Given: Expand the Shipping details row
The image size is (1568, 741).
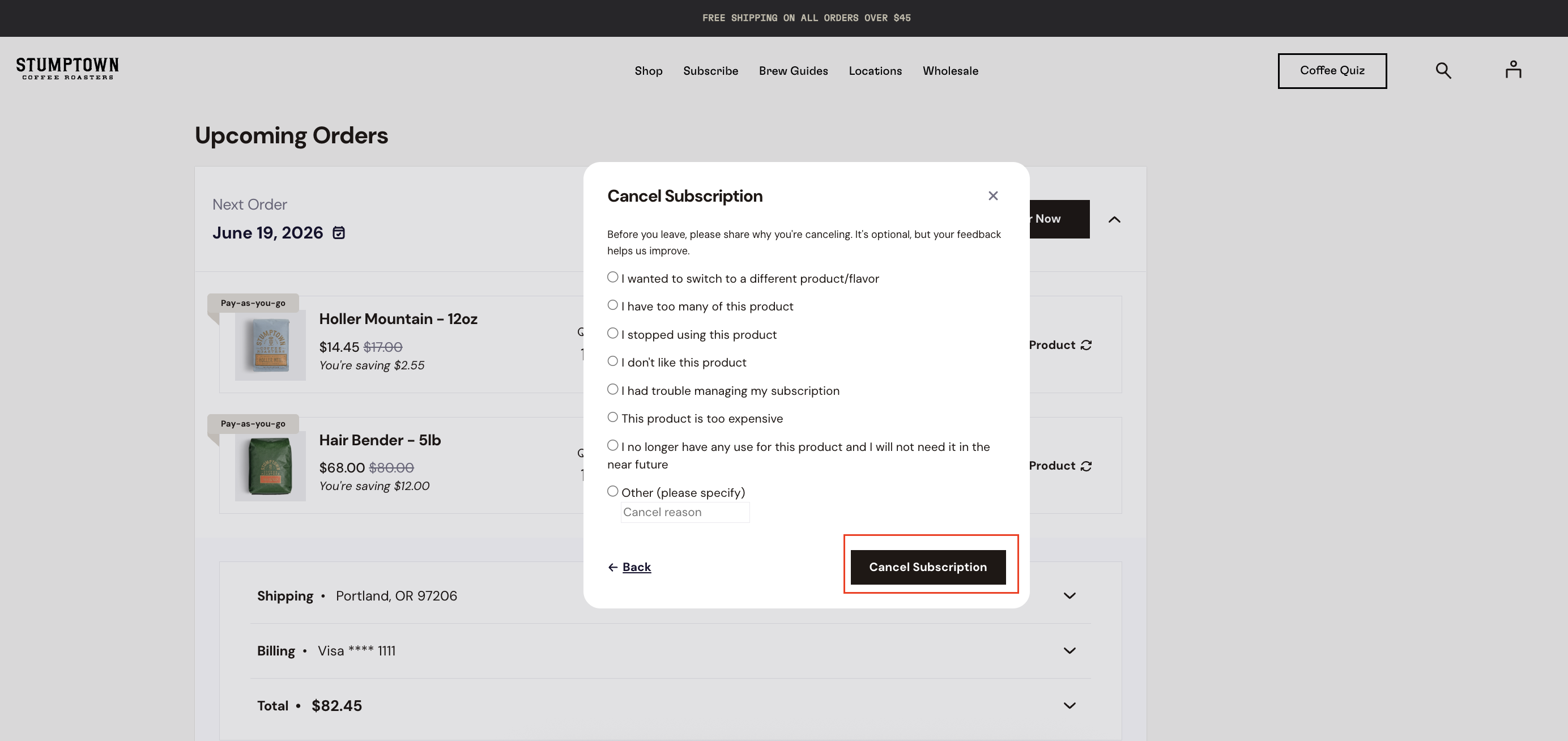Looking at the screenshot, I should click(1070, 595).
